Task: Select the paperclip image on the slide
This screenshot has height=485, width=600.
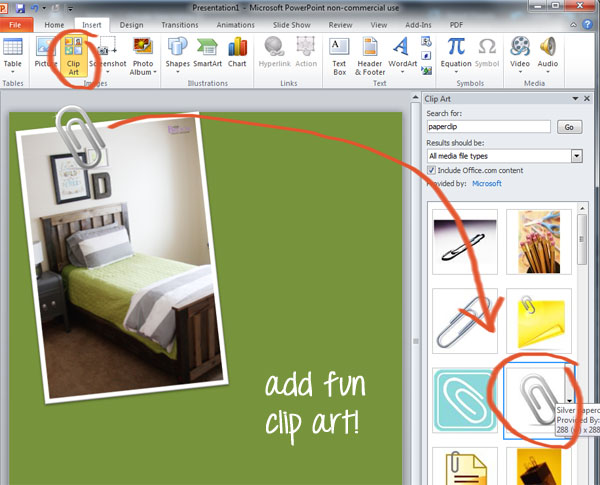Action: pos(80,137)
